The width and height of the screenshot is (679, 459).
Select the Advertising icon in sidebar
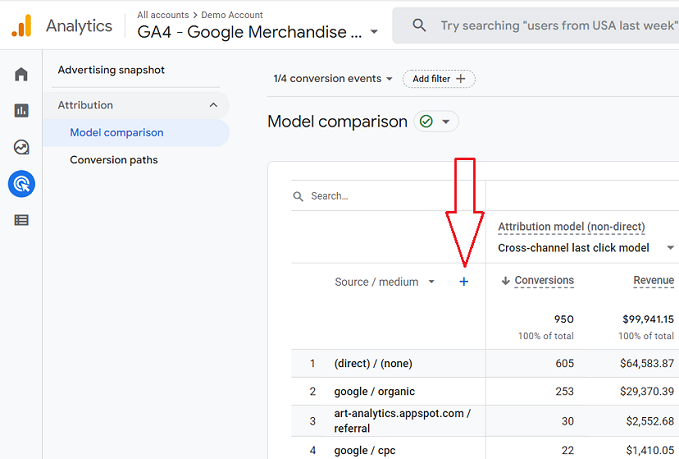click(21, 184)
